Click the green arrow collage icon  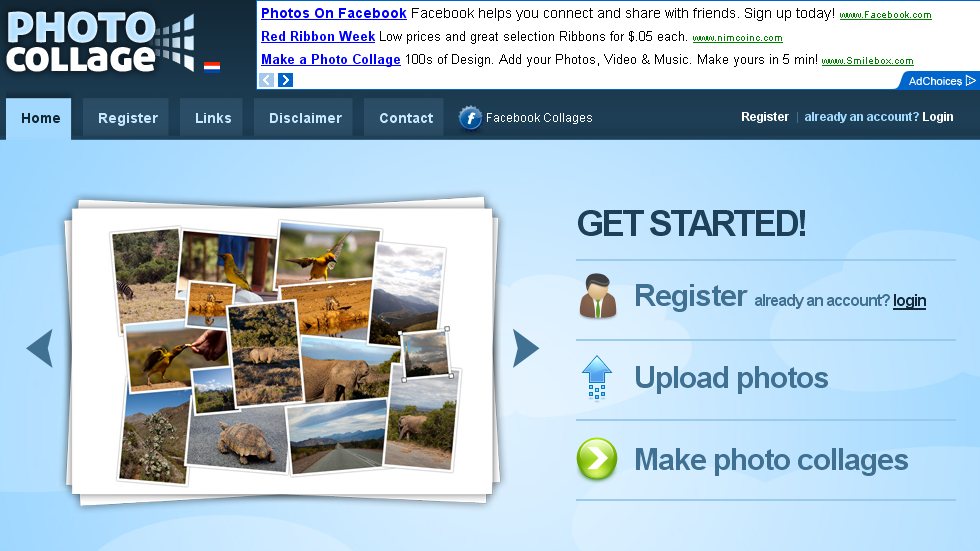point(597,459)
